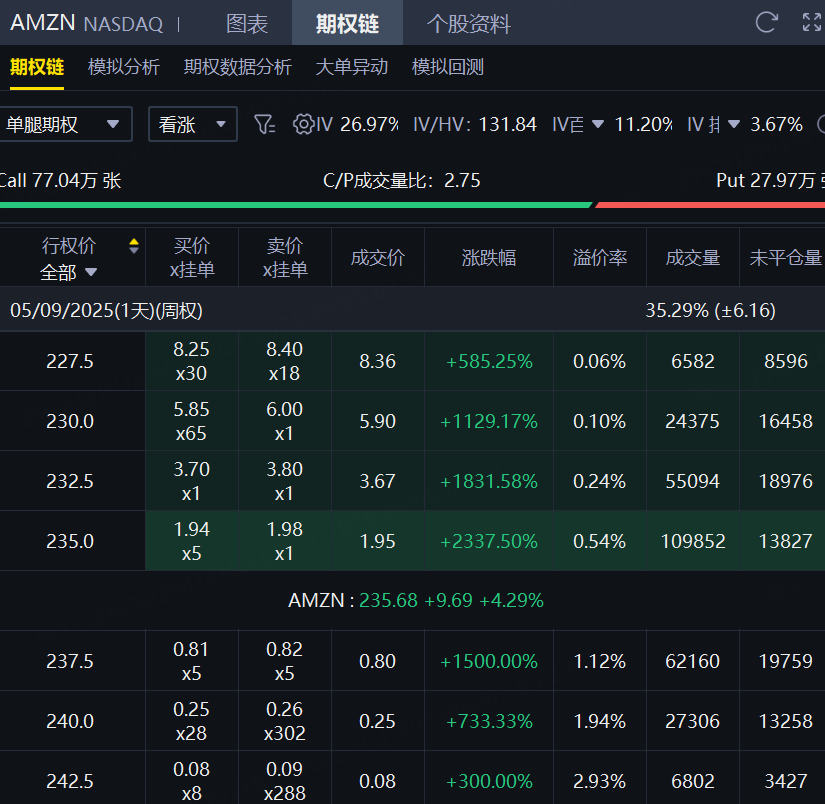This screenshot has width=825, height=804.
Task: Collapse the 05/09/2025 weekly expiration row
Action: [106, 311]
